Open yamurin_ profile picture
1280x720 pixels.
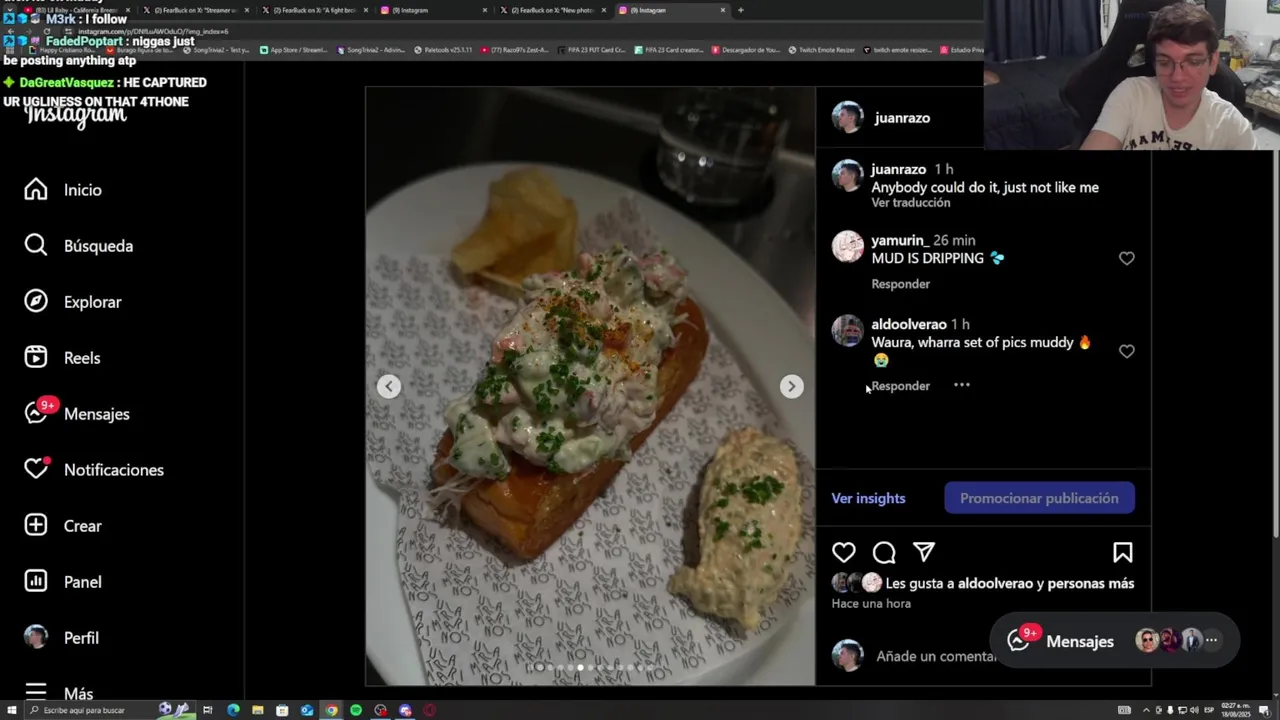pyautogui.click(x=848, y=246)
